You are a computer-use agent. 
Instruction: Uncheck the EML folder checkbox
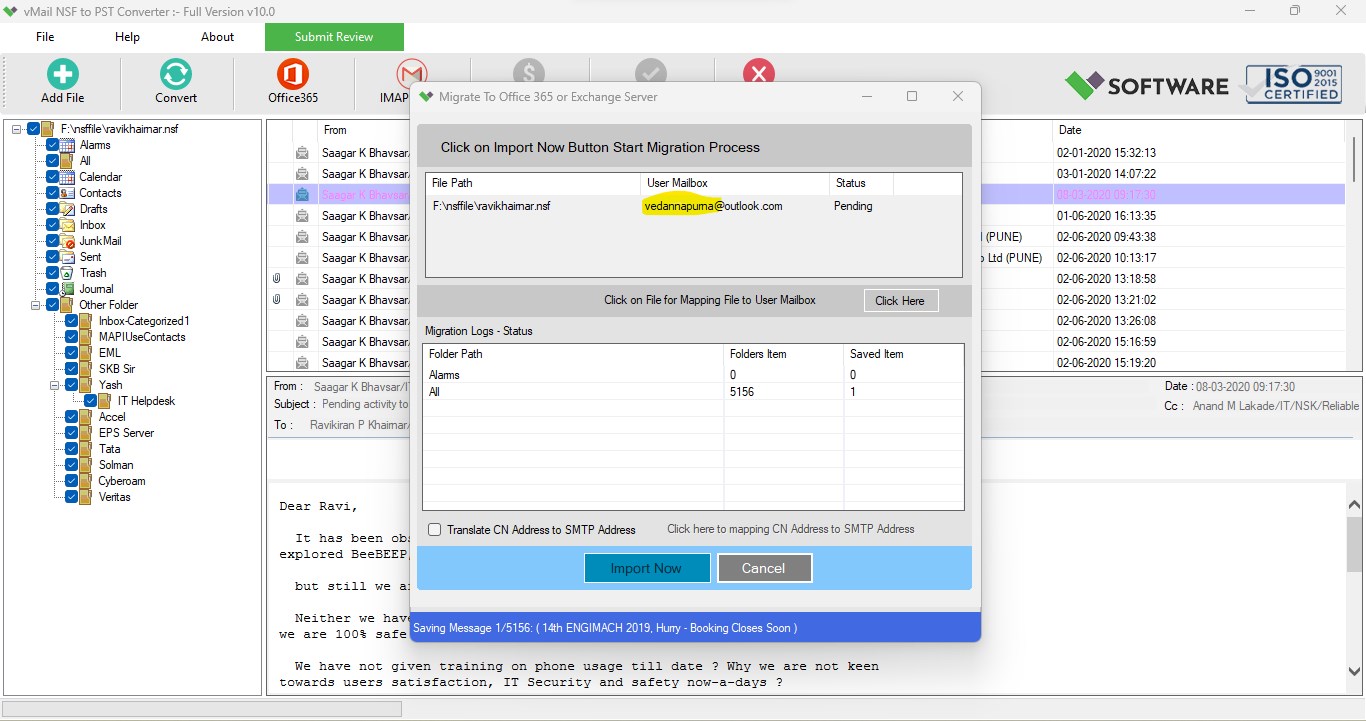71,353
